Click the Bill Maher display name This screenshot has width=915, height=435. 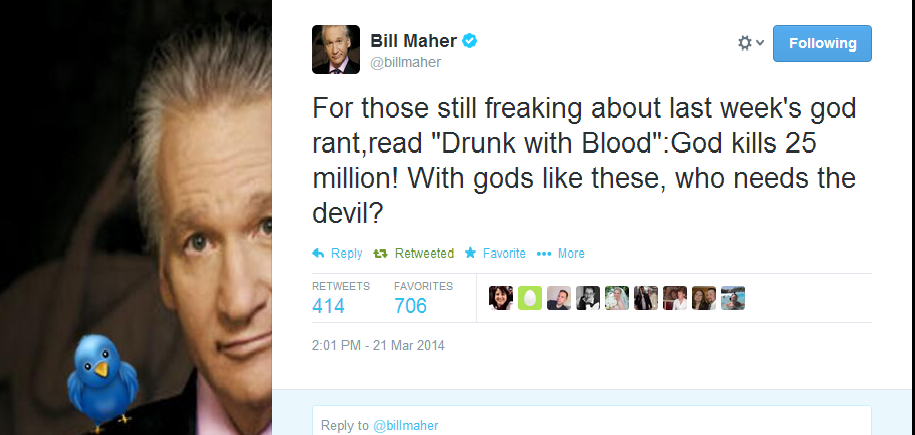[x=414, y=41]
